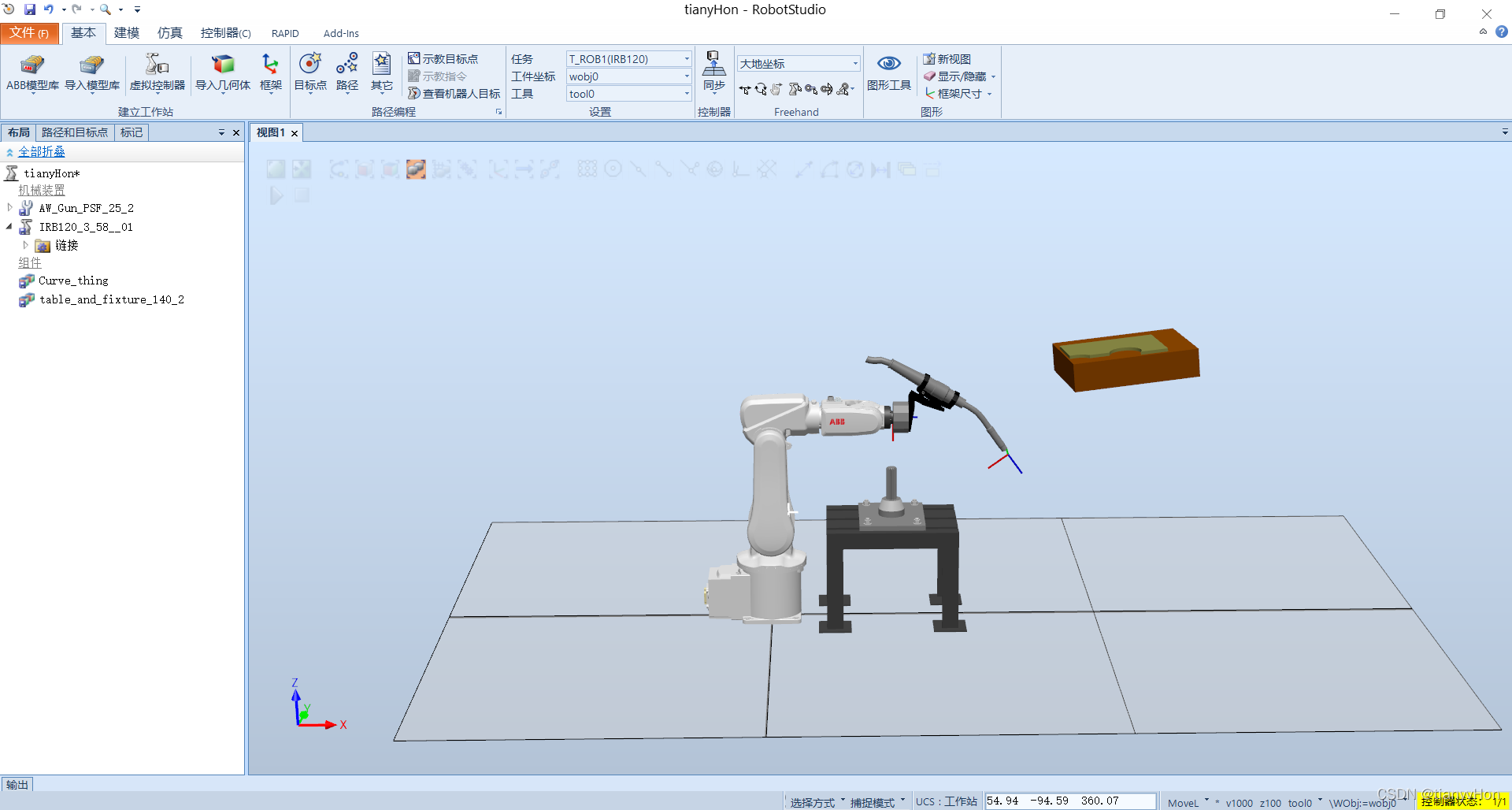This screenshot has height=810, width=1512.
Task: Click 捕捉模式 snap mode in status bar
Action: (x=873, y=802)
